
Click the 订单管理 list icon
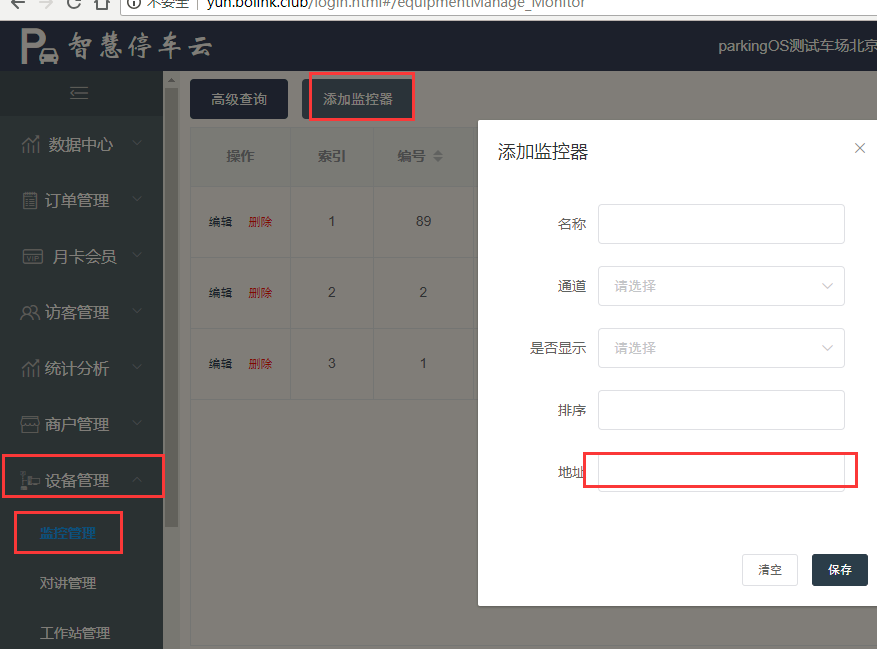[x=30, y=201]
